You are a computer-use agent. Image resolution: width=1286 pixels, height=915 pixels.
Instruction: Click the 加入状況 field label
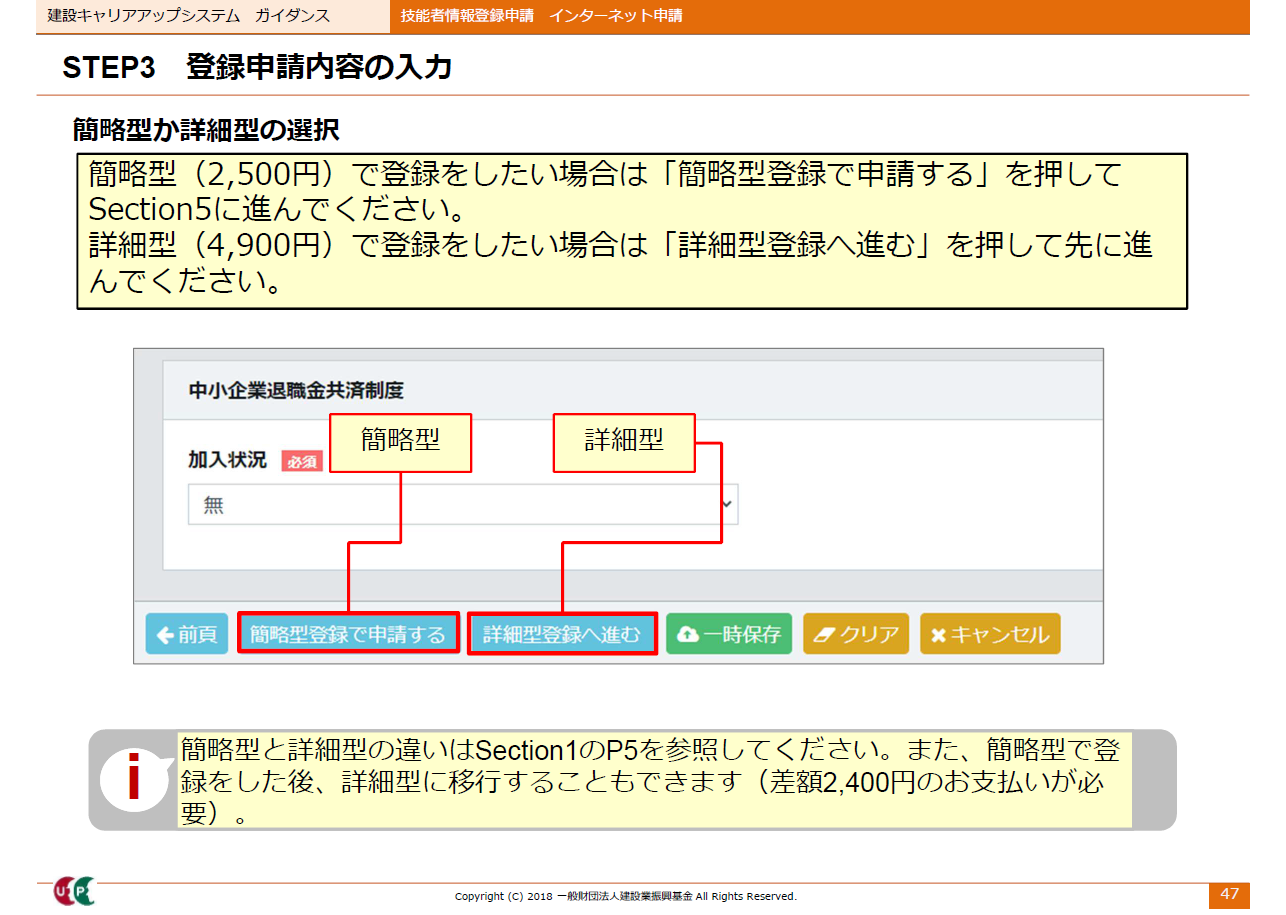coord(227,460)
